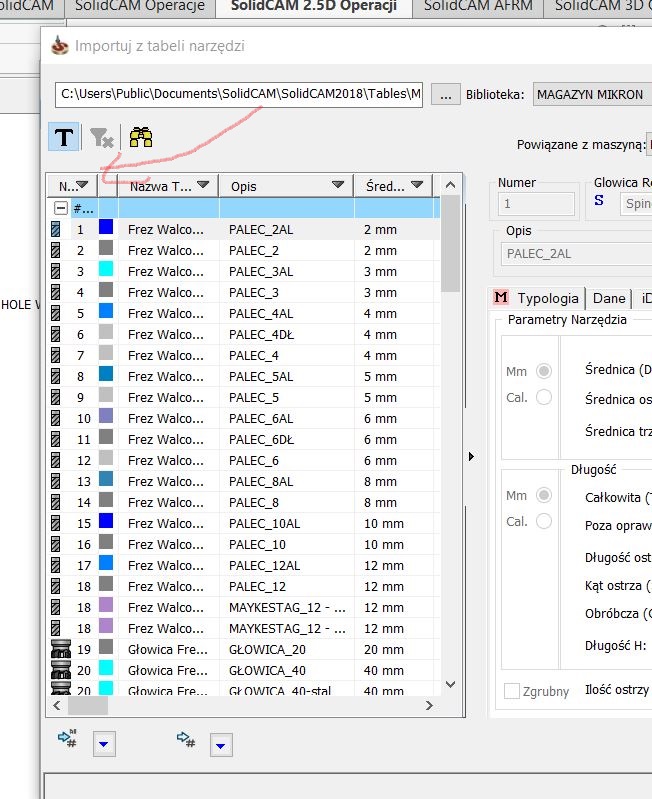Click the blue color swatch of tool 1
This screenshot has width=652, height=799.
(x=106, y=227)
